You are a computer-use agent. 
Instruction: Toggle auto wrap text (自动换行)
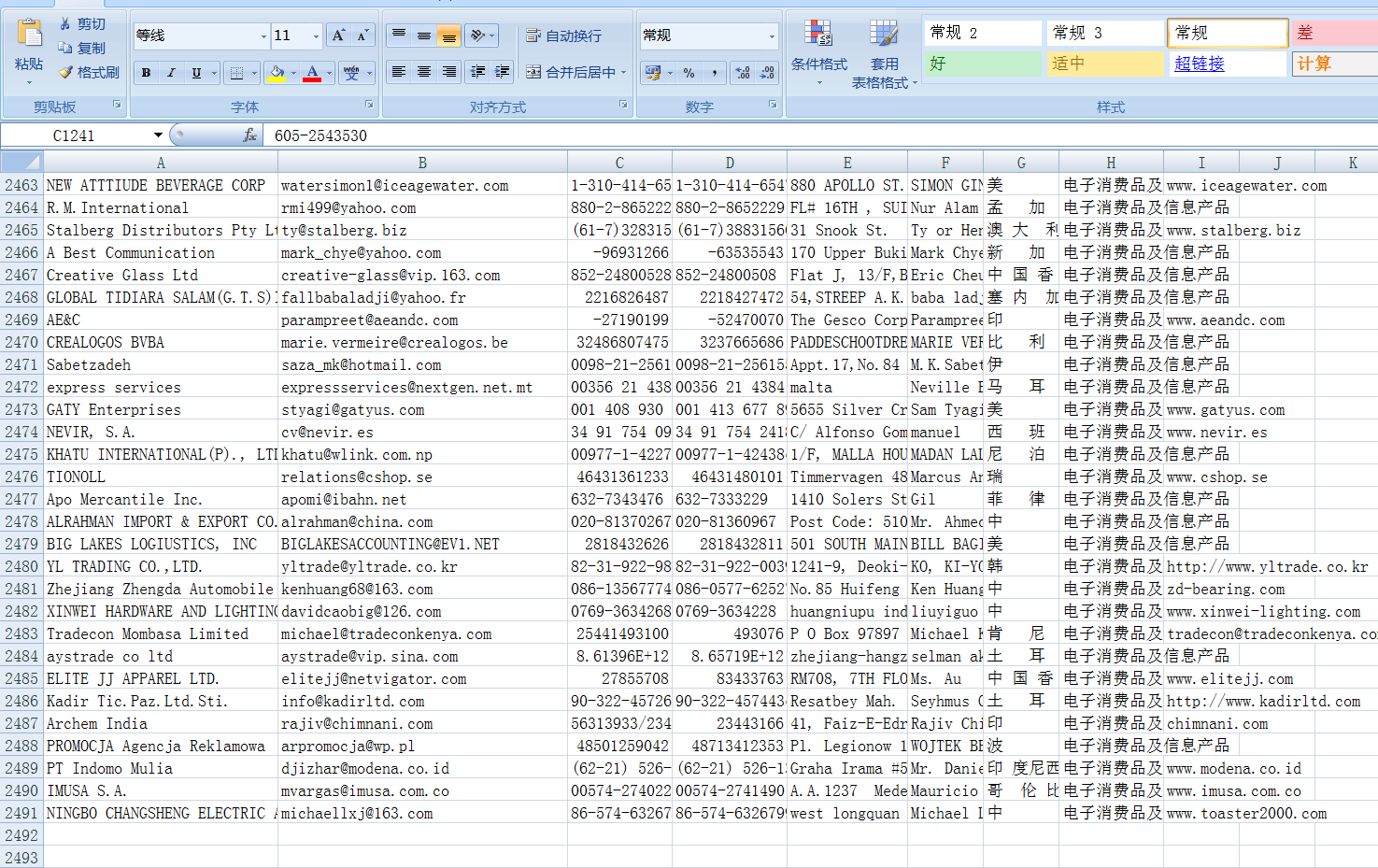564,36
